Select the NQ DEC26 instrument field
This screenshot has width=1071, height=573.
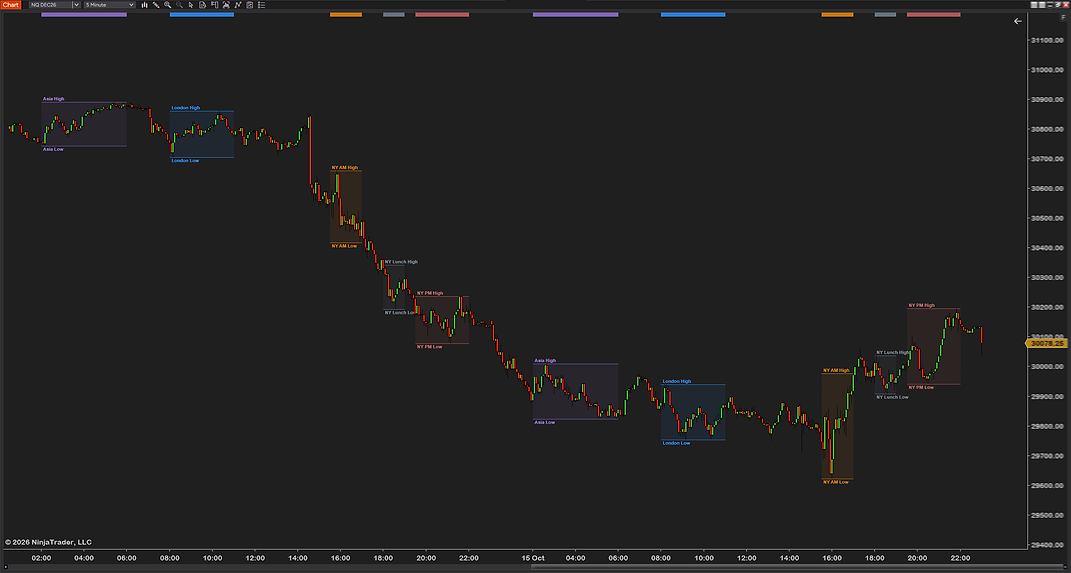tap(50, 5)
